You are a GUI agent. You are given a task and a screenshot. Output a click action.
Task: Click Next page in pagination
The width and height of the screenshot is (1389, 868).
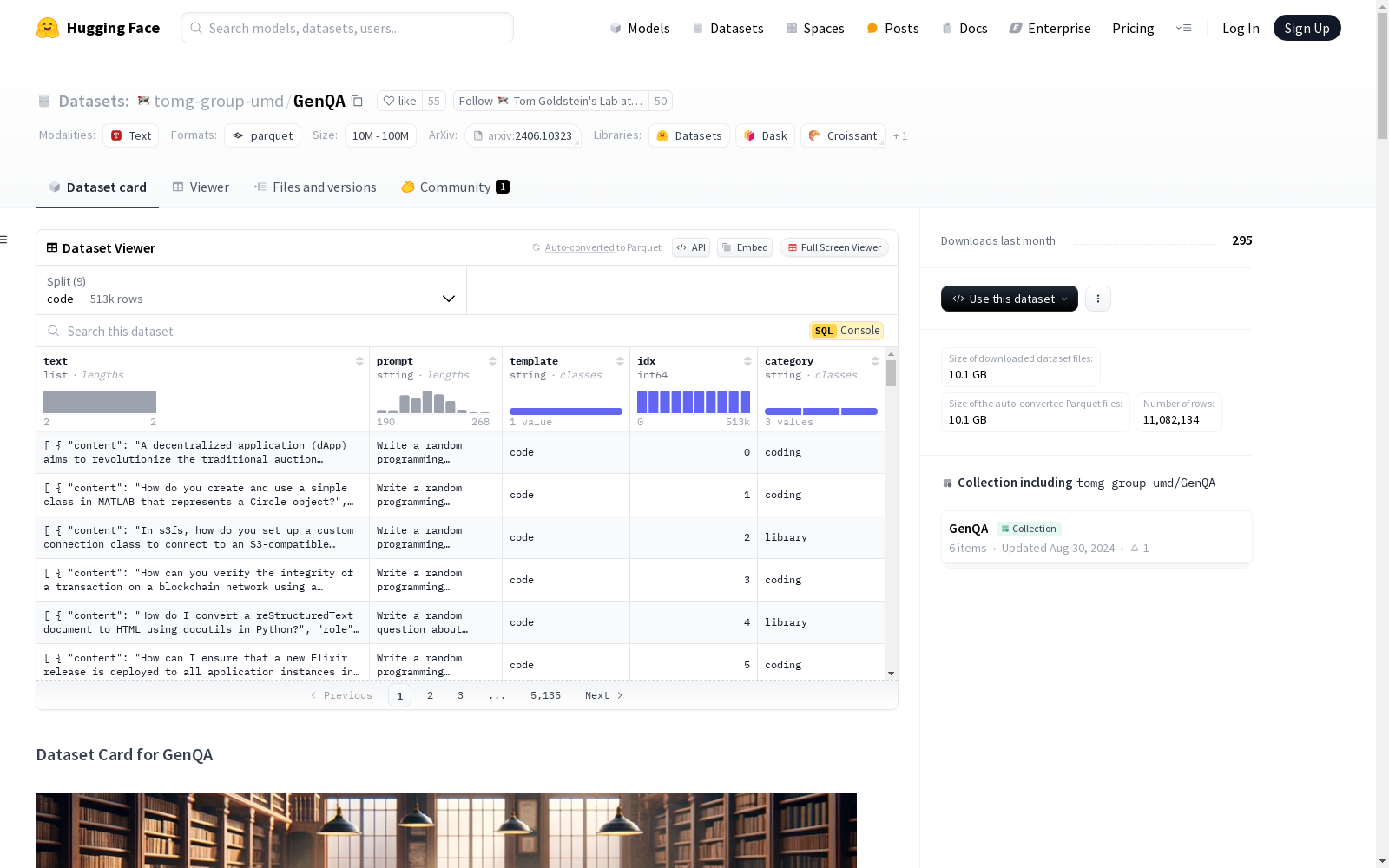[603, 695]
